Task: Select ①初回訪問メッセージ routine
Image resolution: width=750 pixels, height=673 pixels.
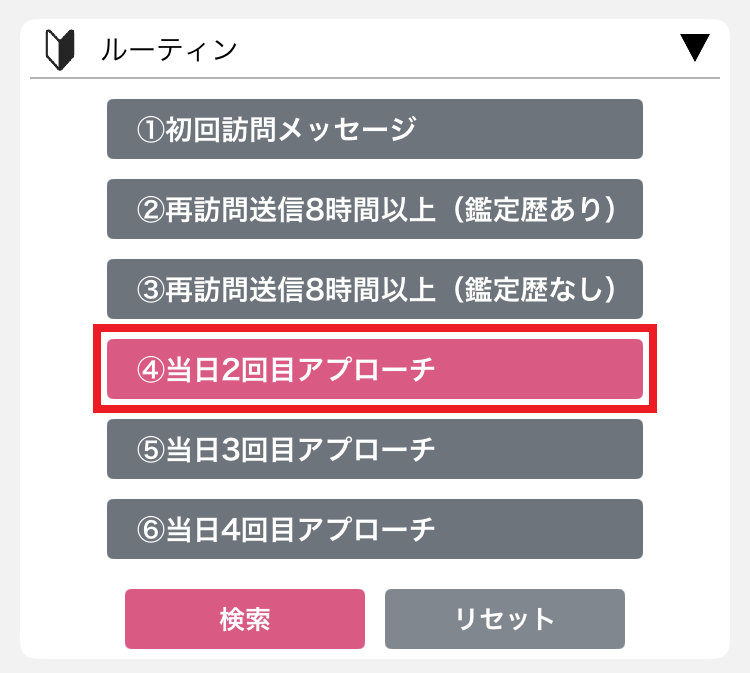Action: coord(375,129)
